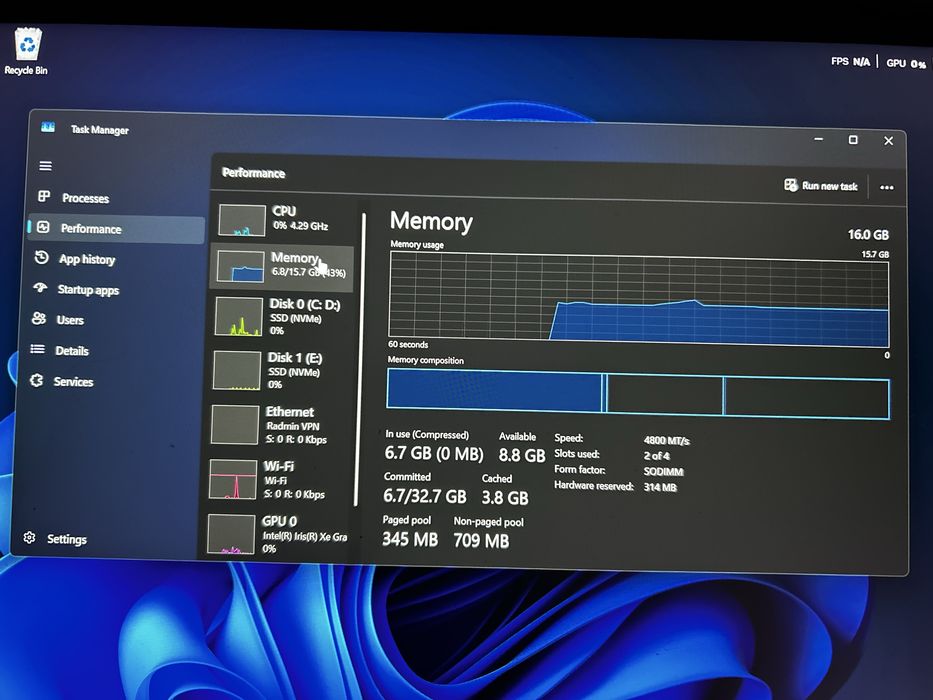Click the '8.8 GB' available value

pyautogui.click(x=522, y=455)
